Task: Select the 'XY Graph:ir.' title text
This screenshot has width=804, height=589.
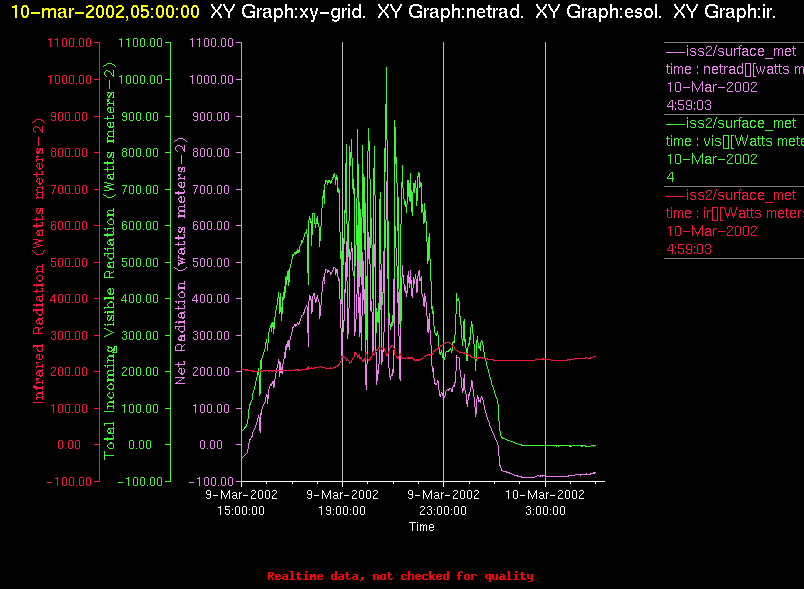Action: click(724, 11)
